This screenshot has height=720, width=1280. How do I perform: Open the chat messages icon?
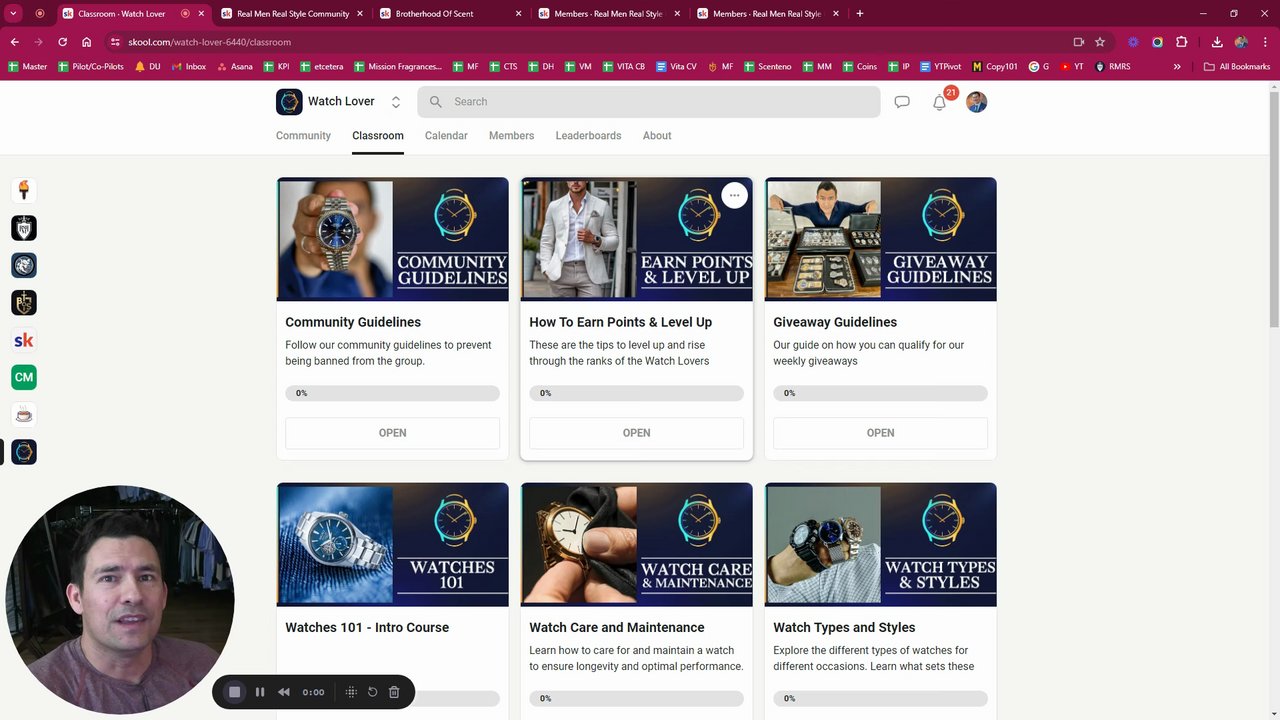coord(902,102)
